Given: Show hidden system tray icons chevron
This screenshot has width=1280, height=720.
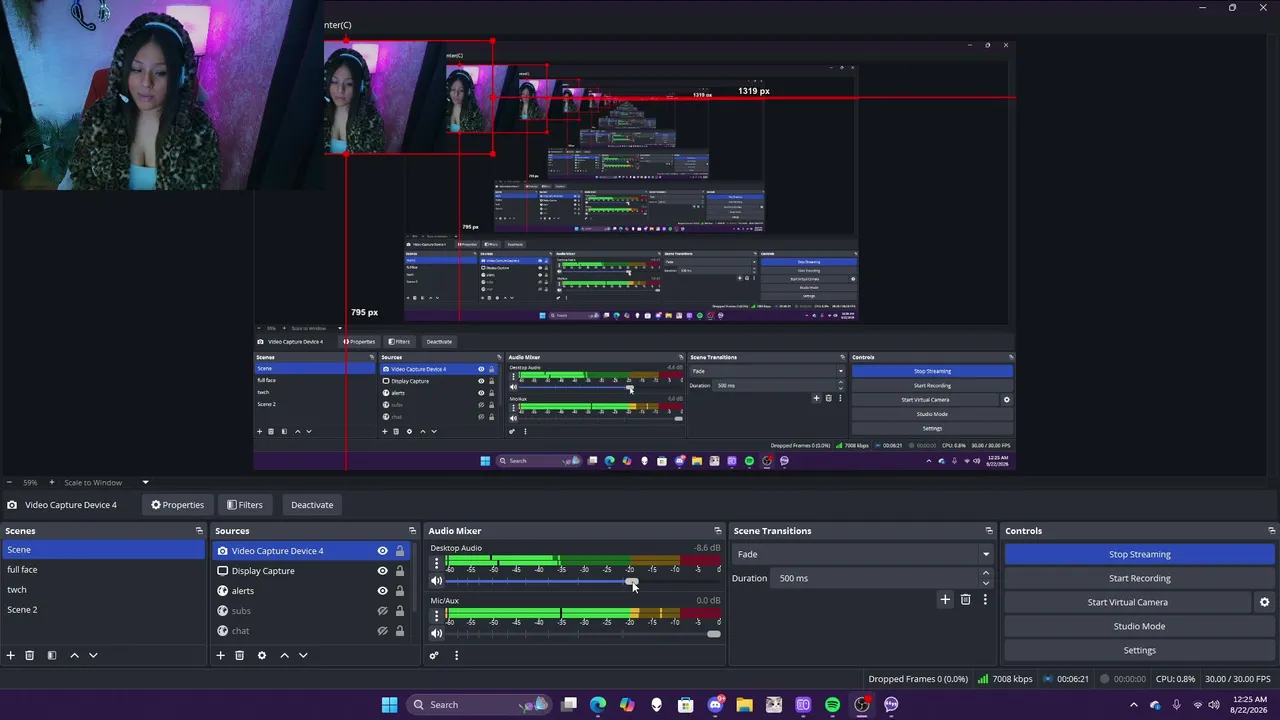Looking at the screenshot, I should [x=1133, y=705].
